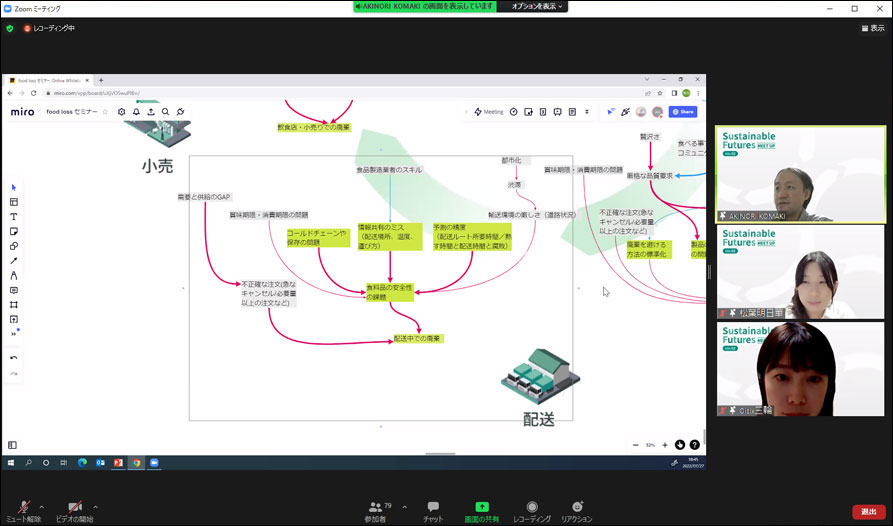Expand audio options arrow beside mute
This screenshot has width=893, height=526.
point(42,507)
